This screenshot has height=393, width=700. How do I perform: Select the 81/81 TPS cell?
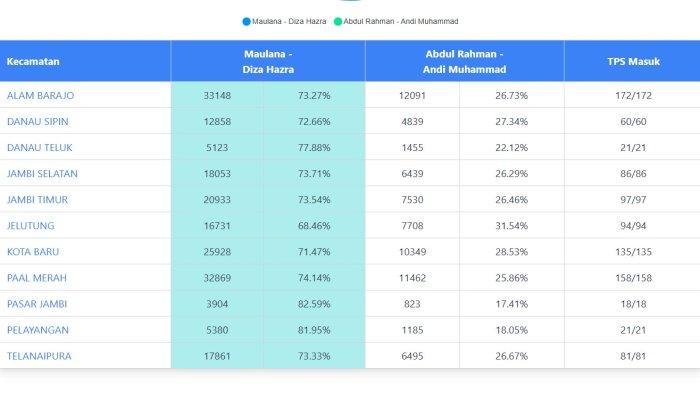633,356
